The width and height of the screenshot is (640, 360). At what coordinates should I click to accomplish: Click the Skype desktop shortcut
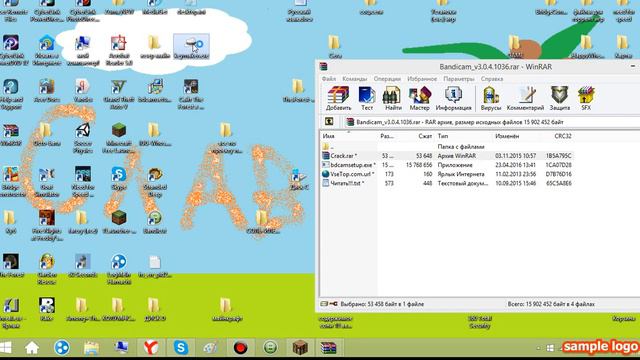[x=119, y=178]
